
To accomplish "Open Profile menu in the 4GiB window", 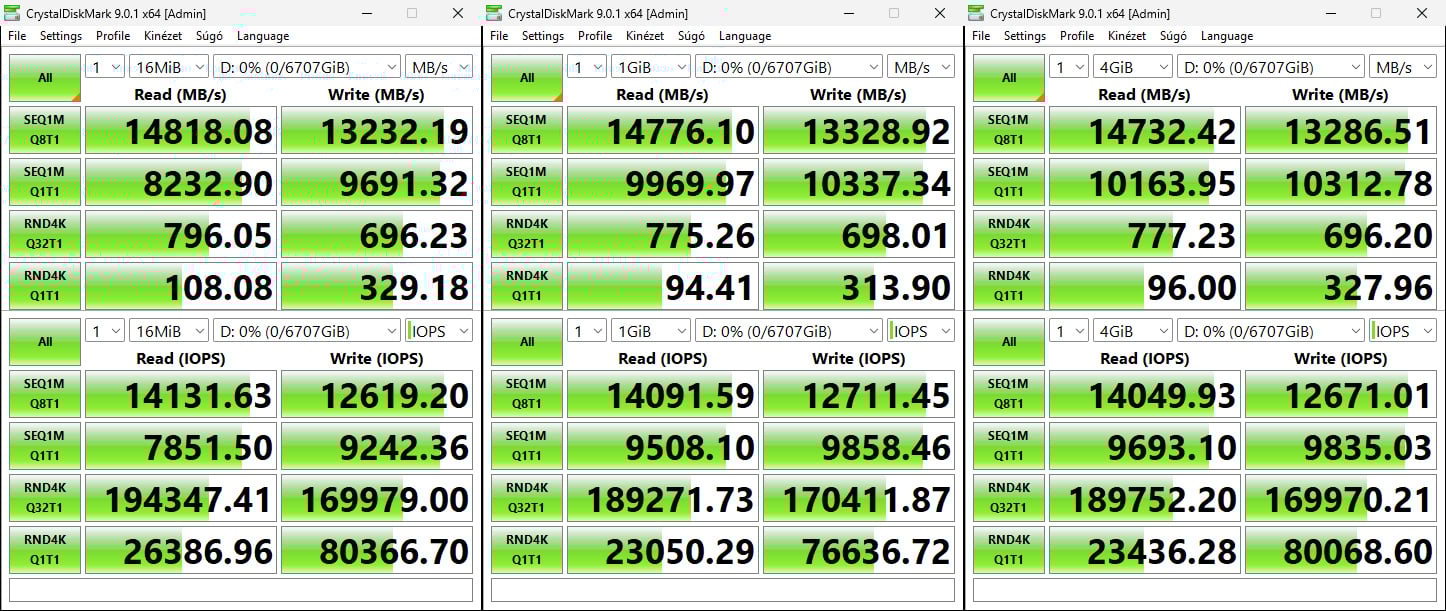I will [1077, 36].
